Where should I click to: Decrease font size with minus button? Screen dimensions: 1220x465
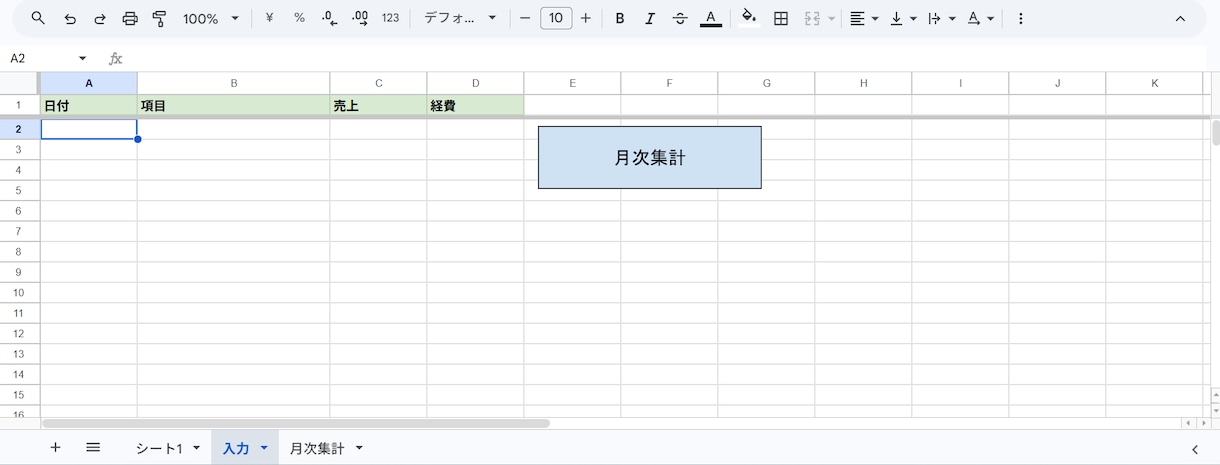525,18
